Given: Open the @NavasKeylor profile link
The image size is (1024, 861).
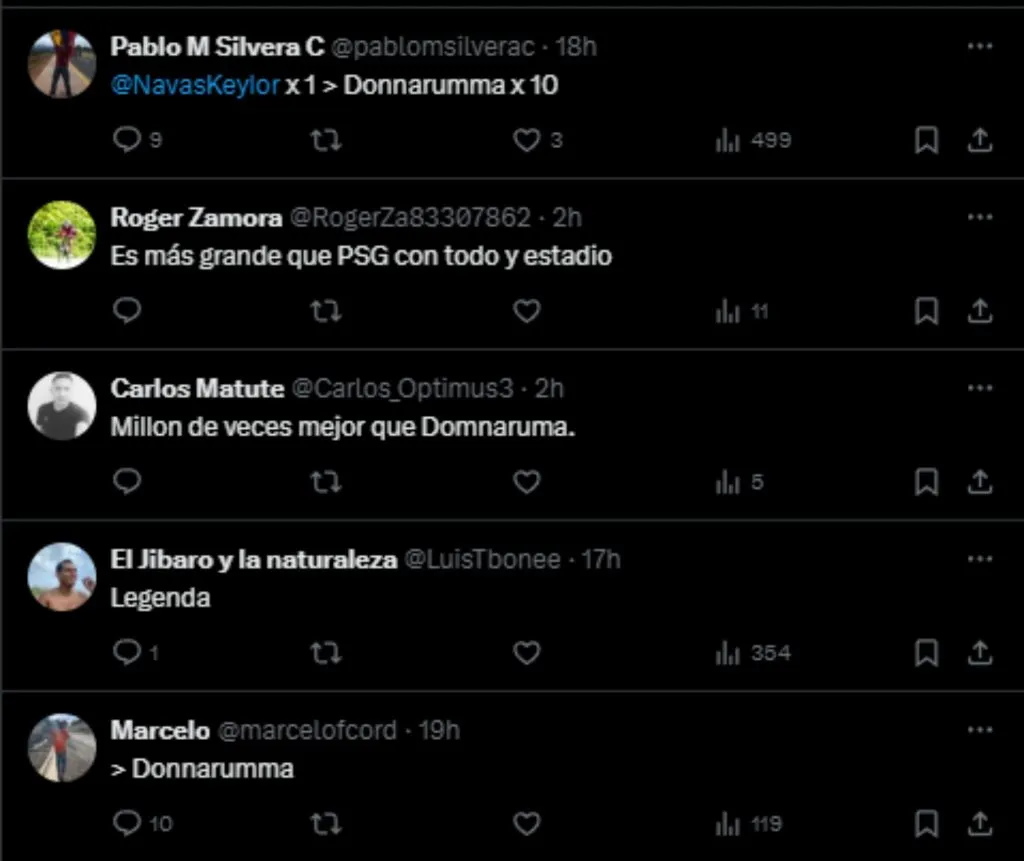Looking at the screenshot, I should pyautogui.click(x=187, y=86).
